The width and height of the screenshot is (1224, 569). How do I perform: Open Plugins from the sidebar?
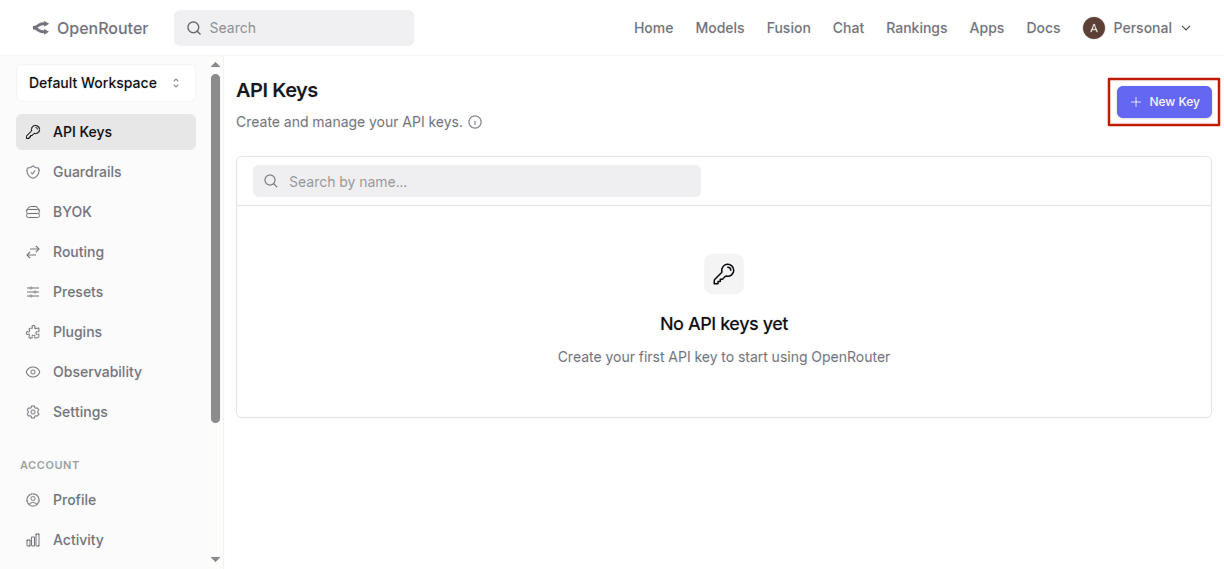point(106,332)
